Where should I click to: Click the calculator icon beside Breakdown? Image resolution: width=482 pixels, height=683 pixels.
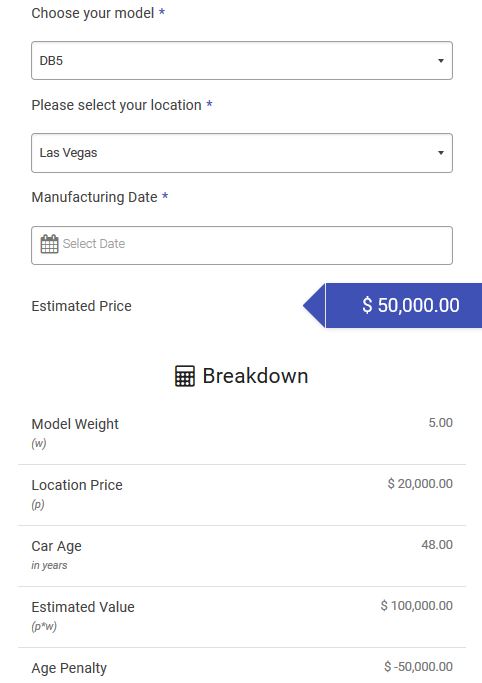tap(185, 376)
